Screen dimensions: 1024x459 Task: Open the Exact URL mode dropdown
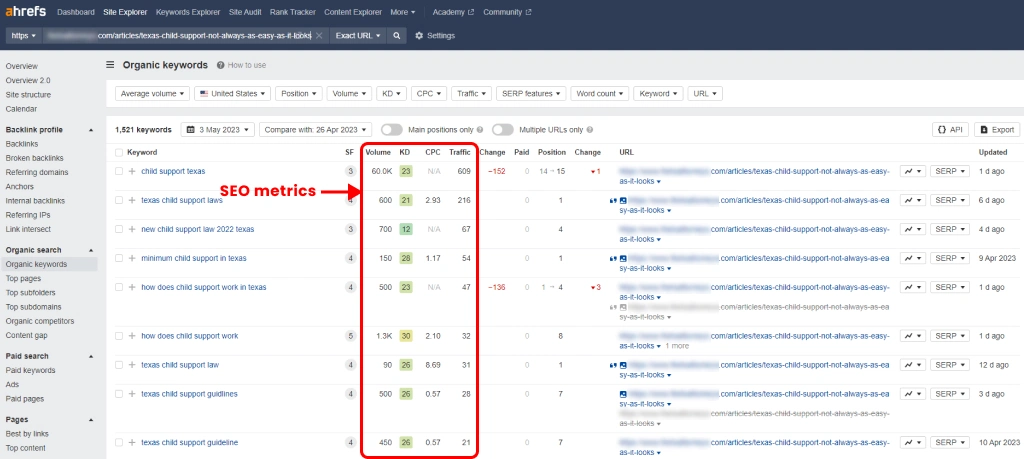pos(358,36)
